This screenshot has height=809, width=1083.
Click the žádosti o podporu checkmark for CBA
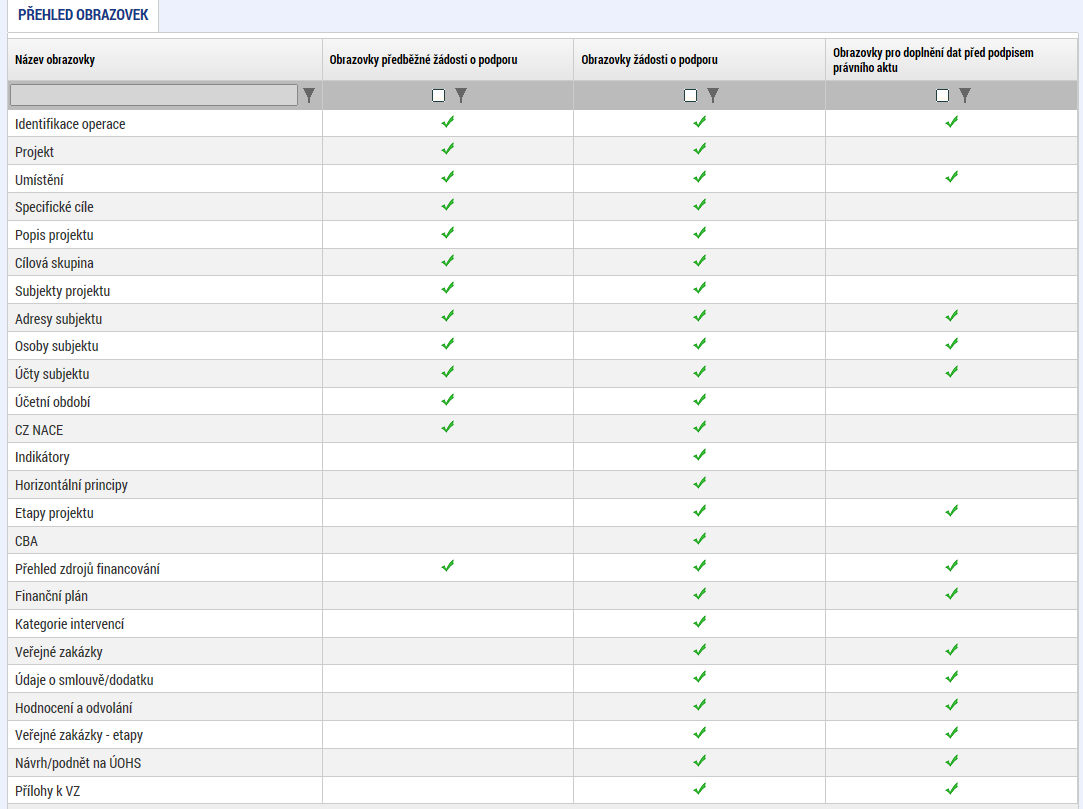700,539
